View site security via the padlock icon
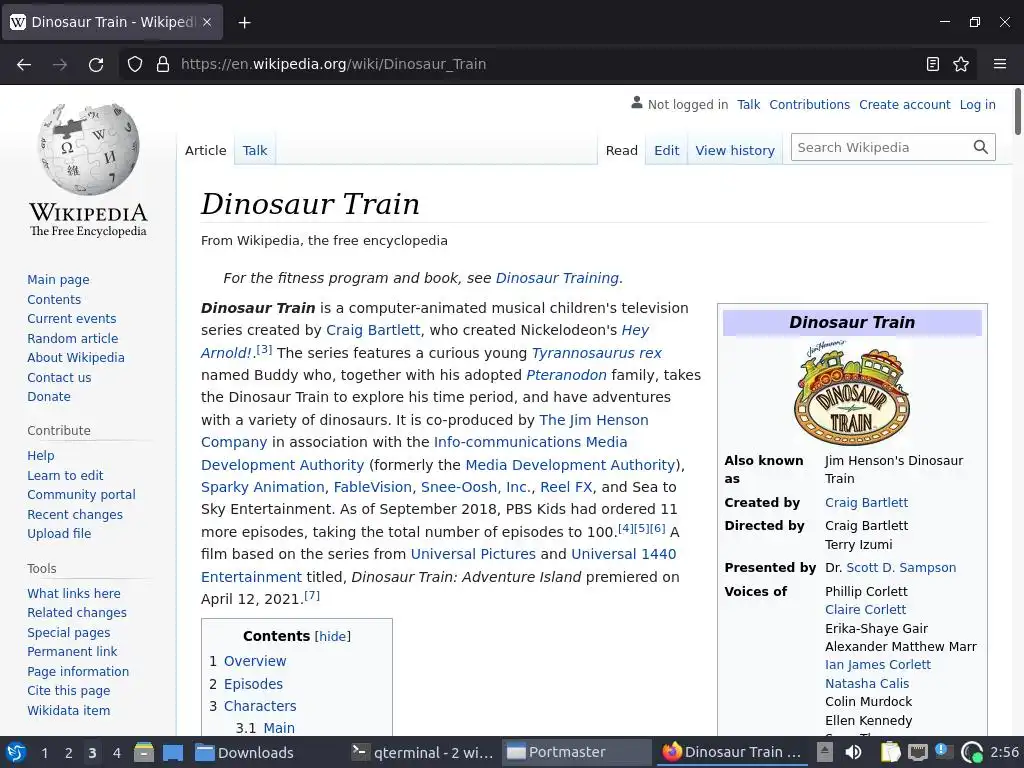Viewport: 1024px width, 768px height. pyautogui.click(x=163, y=64)
